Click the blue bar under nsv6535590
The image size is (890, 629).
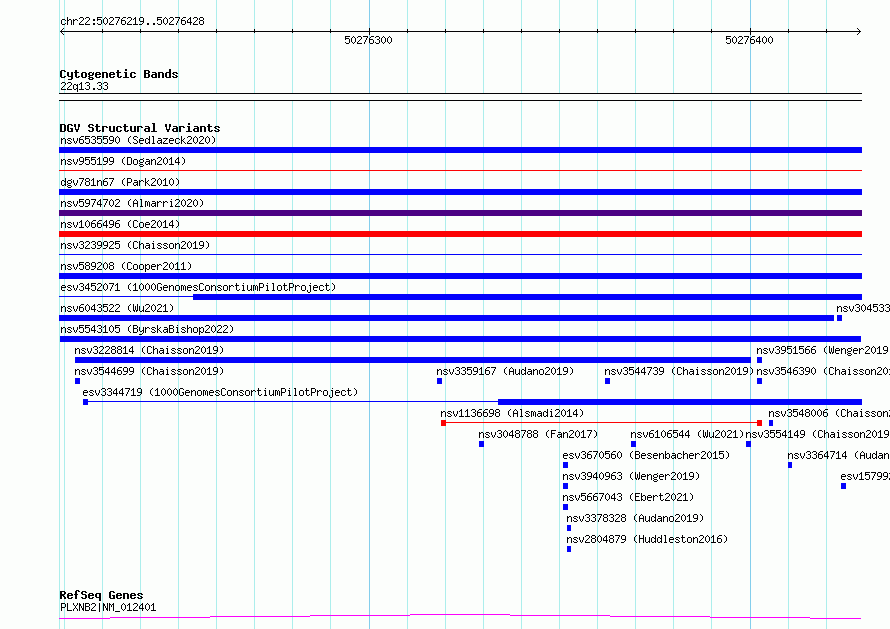[460, 150]
